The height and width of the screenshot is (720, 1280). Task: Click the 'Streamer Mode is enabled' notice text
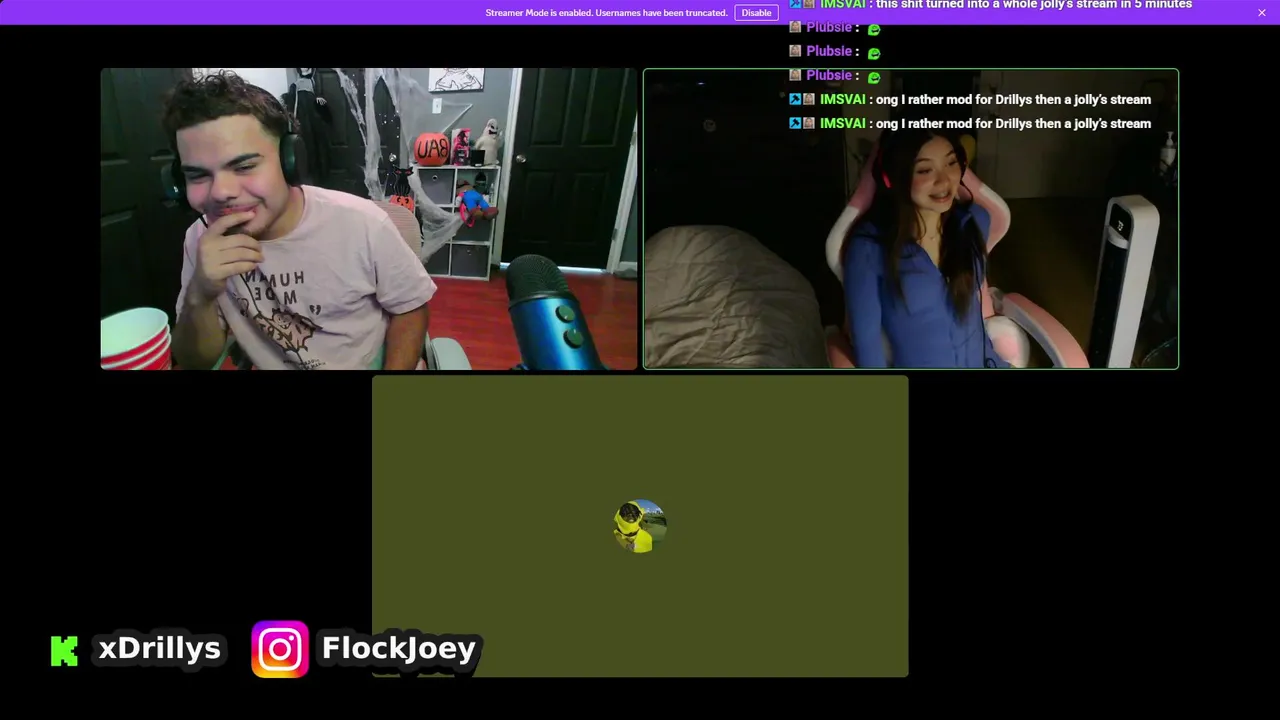[606, 13]
